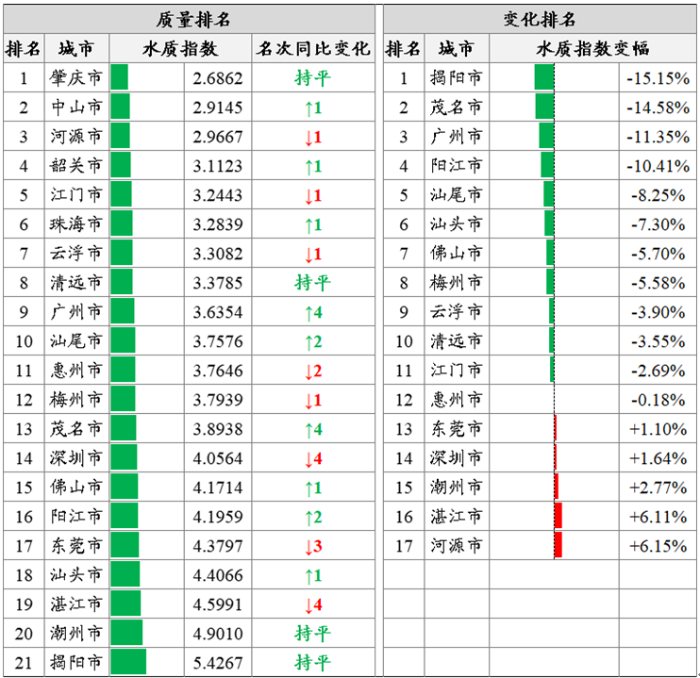Select the 2.6862 water index value
Screen dimensions: 700x678
coord(217,78)
